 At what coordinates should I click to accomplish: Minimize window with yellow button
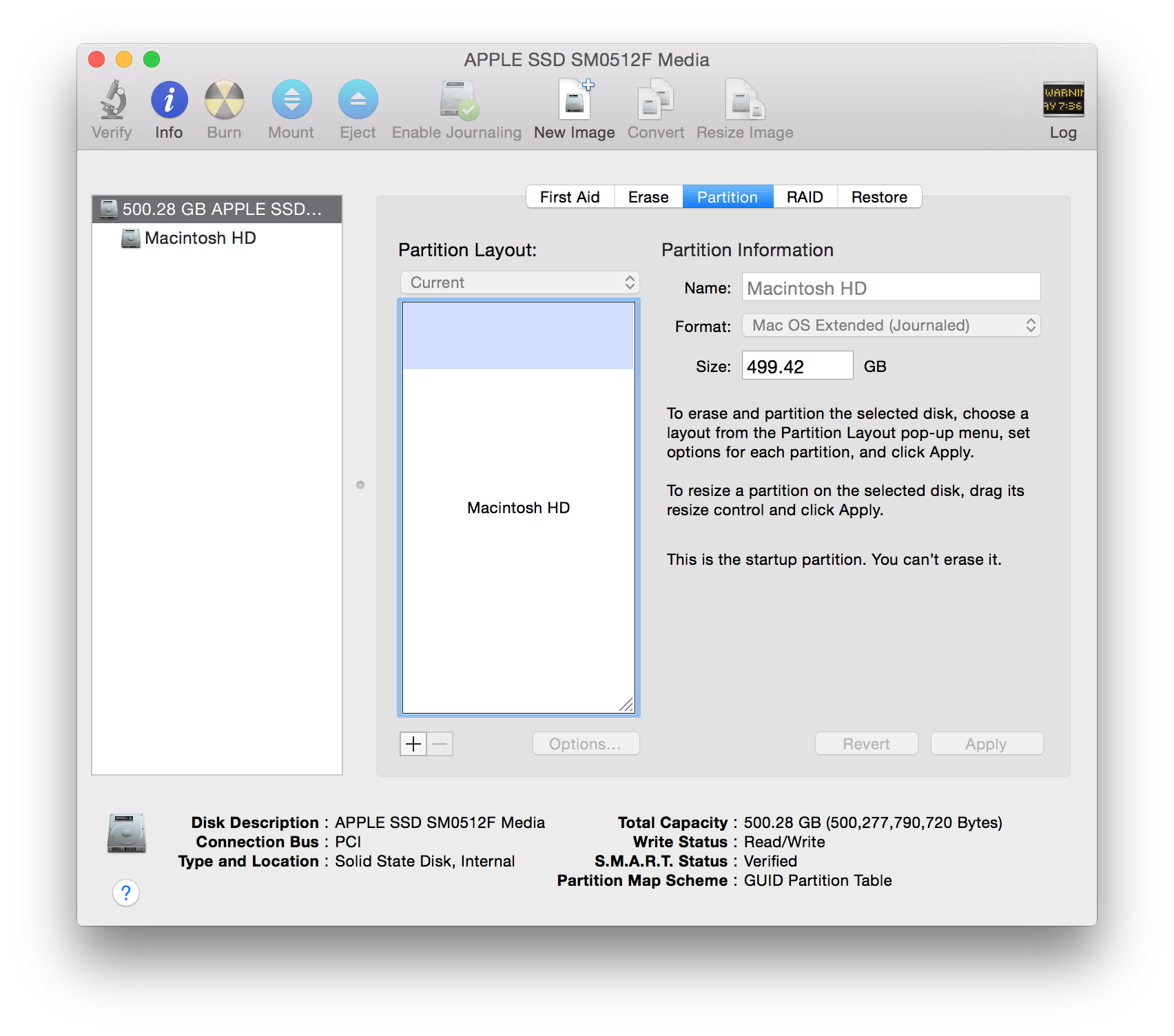coord(124,60)
